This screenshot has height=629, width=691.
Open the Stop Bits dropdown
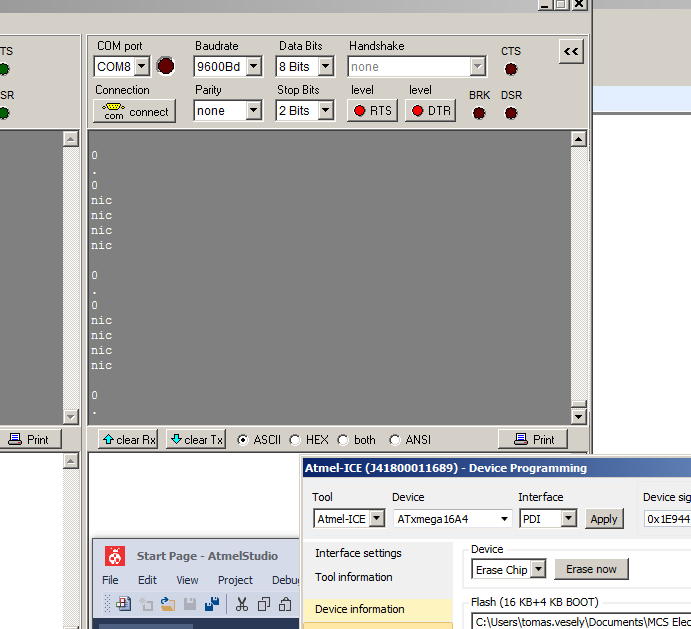tap(326, 111)
